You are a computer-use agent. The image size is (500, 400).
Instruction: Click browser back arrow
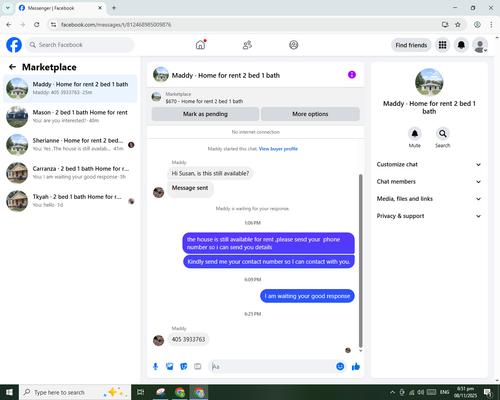[9, 25]
